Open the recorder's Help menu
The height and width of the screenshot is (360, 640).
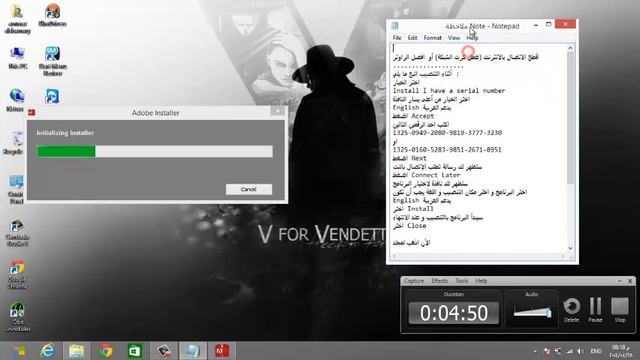click(481, 281)
